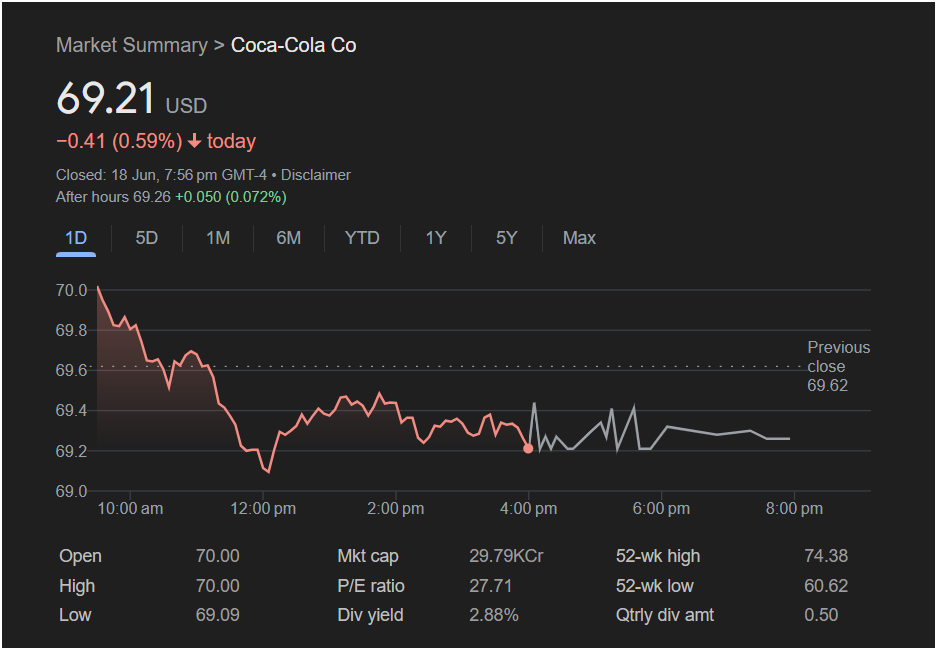Click the Mkt cap label

coord(368,556)
